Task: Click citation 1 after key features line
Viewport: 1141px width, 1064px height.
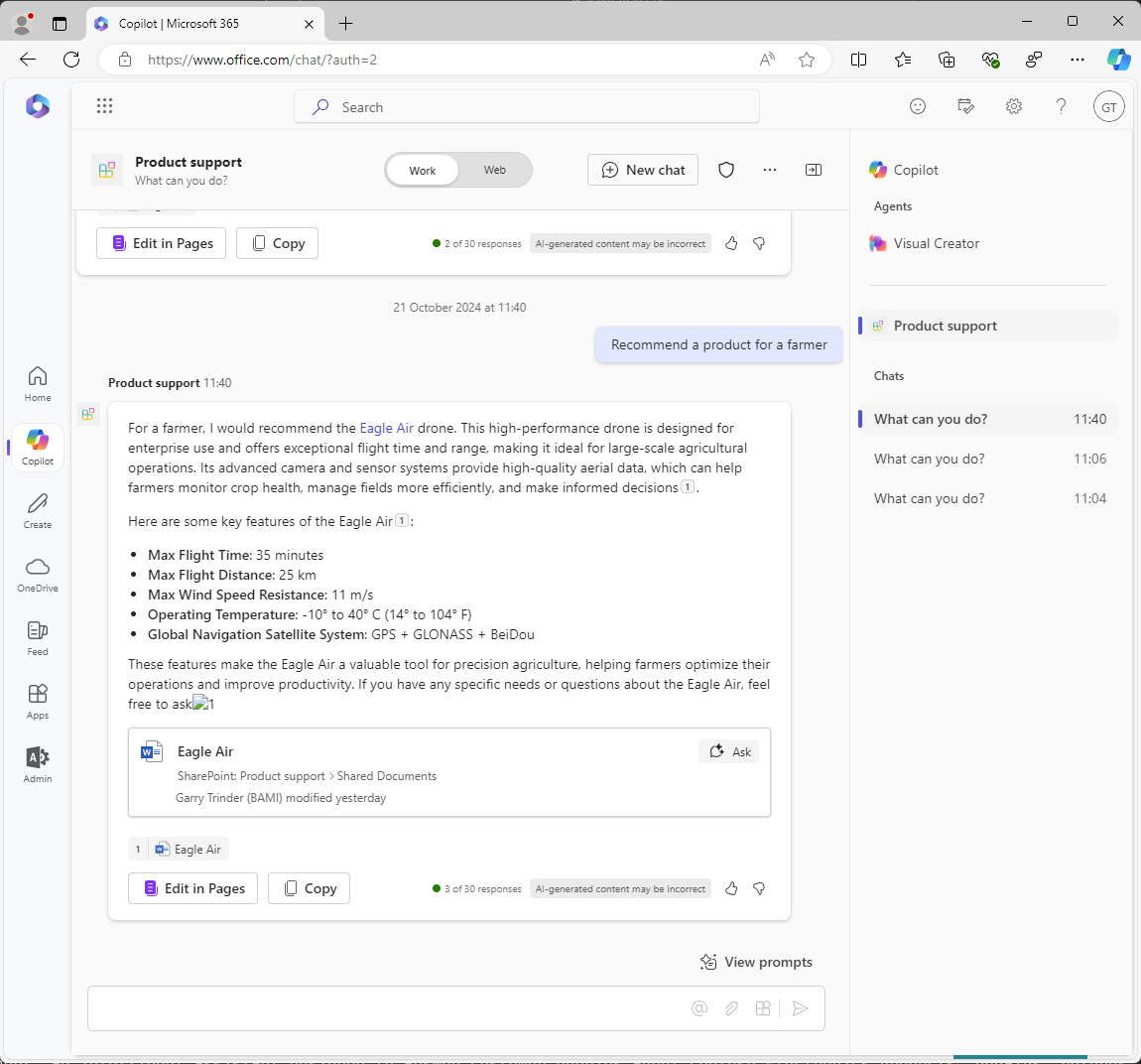Action: (x=402, y=520)
